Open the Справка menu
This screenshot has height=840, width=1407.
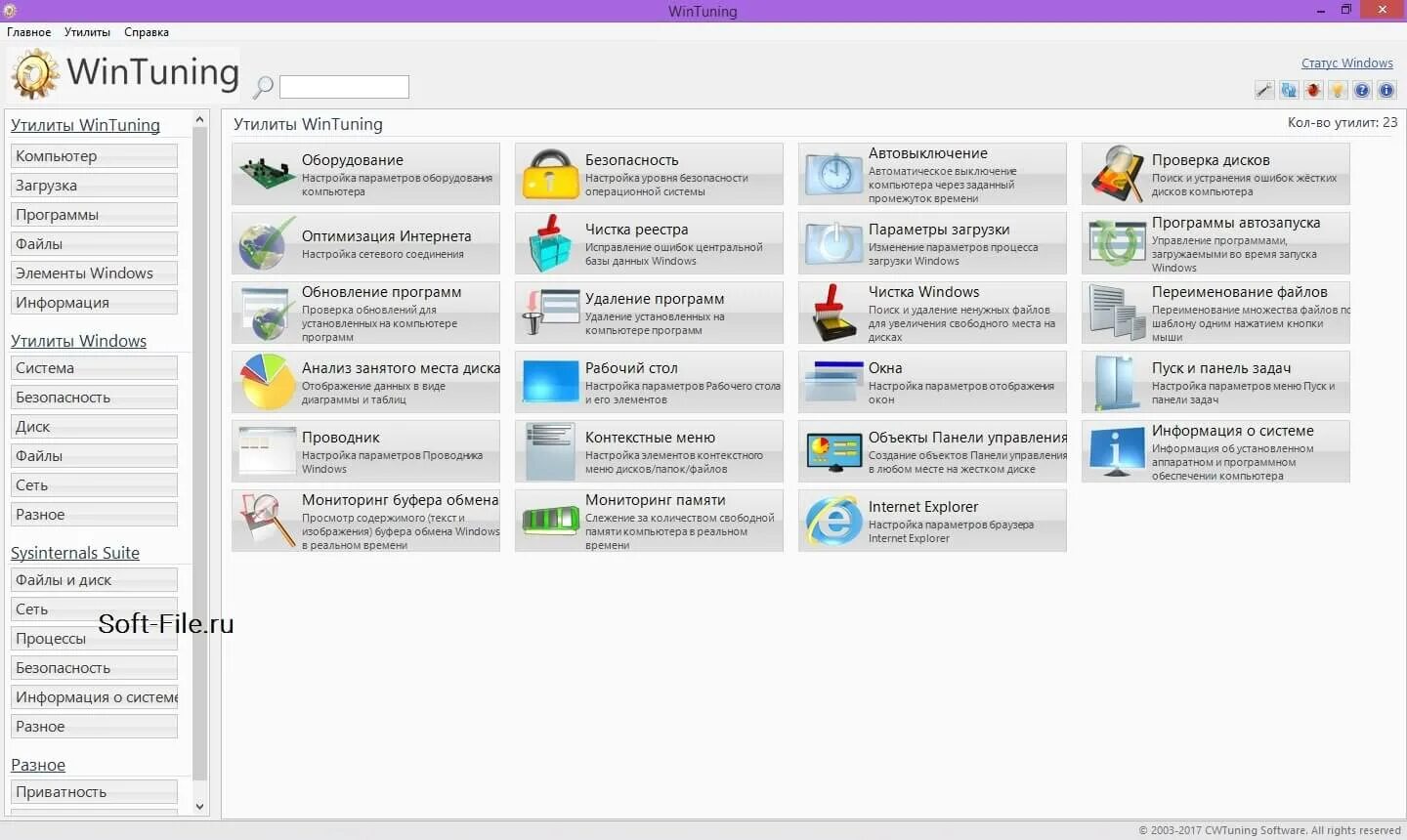(147, 32)
